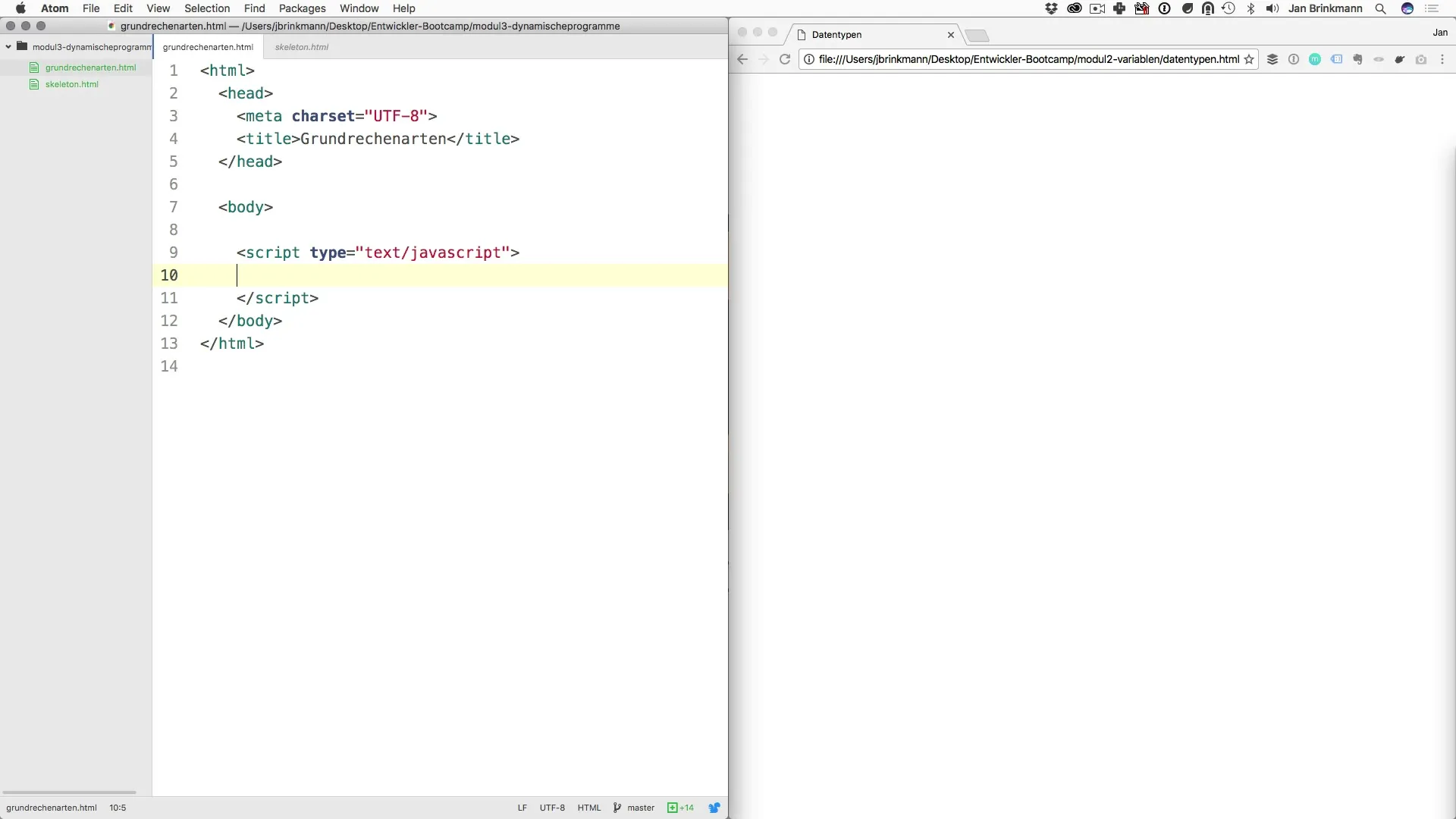This screenshot has height=819, width=1456.
Task: Select the Datentypen browser tab
Action: point(876,35)
